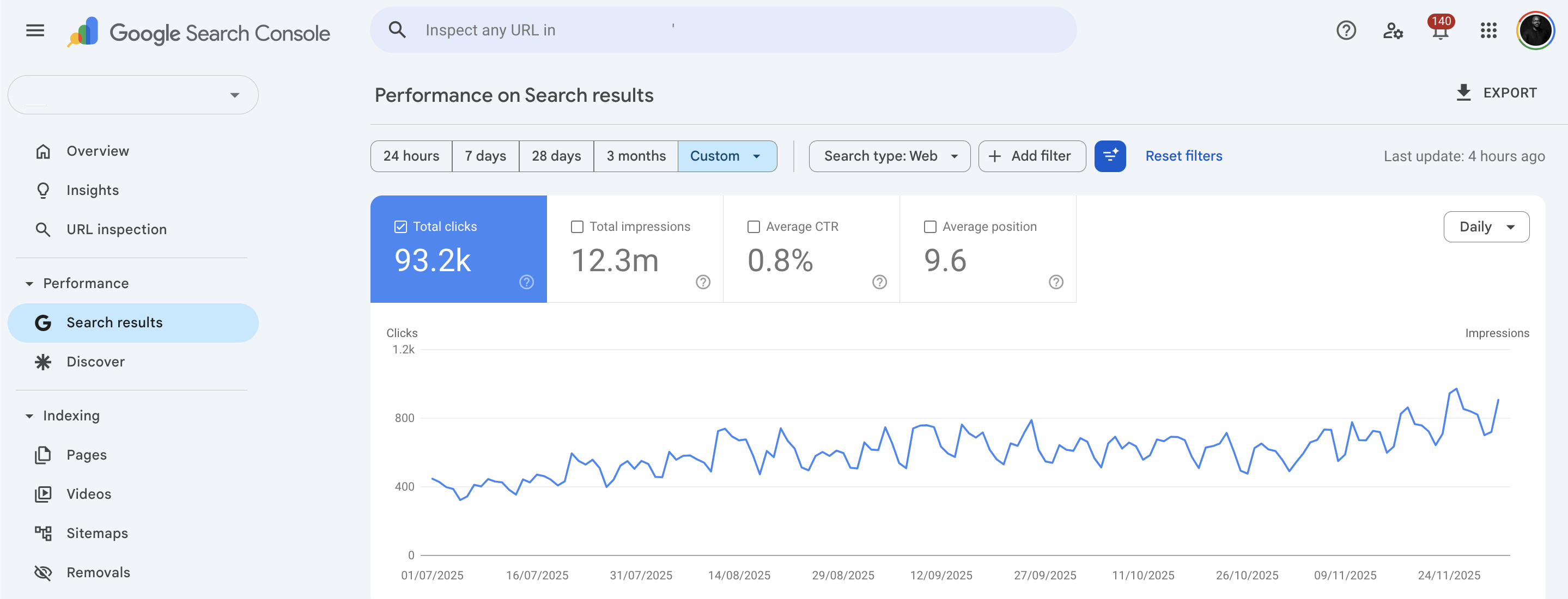Click the EXPORT button
Image resolution: width=1568 pixels, height=599 pixels.
pos(1497,93)
